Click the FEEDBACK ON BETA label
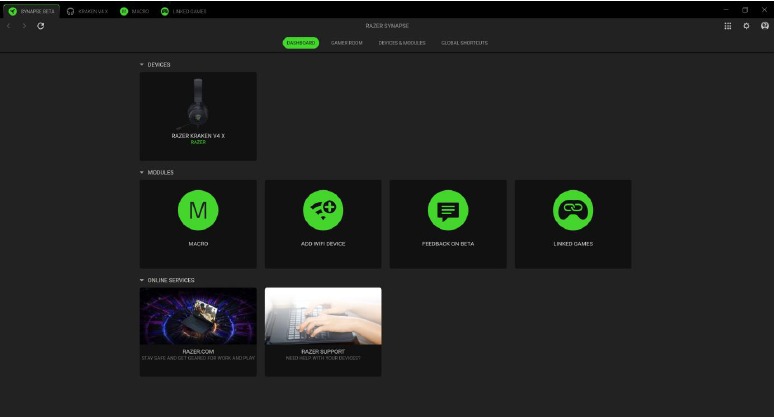Screen dimensions: 775x417 [x=448, y=244]
